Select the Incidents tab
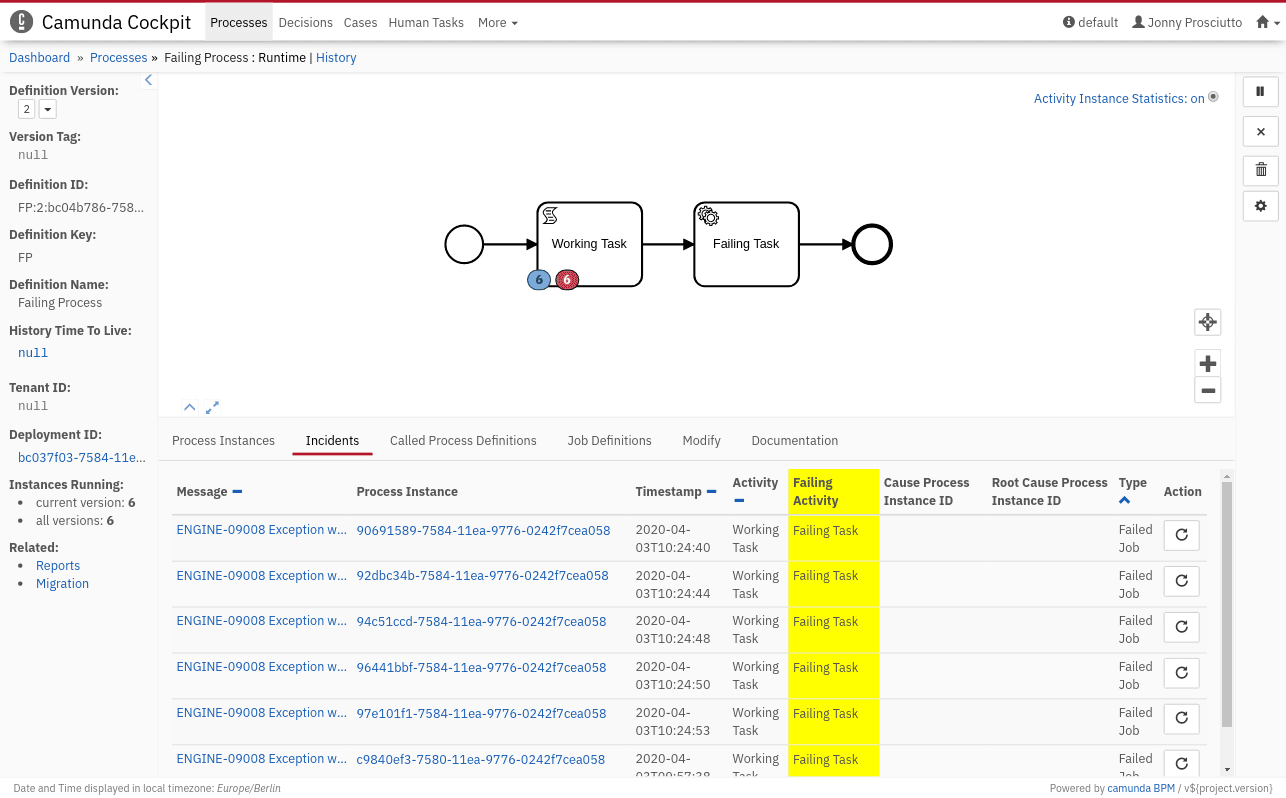This screenshot has height=798, width=1286. pyautogui.click(x=332, y=440)
